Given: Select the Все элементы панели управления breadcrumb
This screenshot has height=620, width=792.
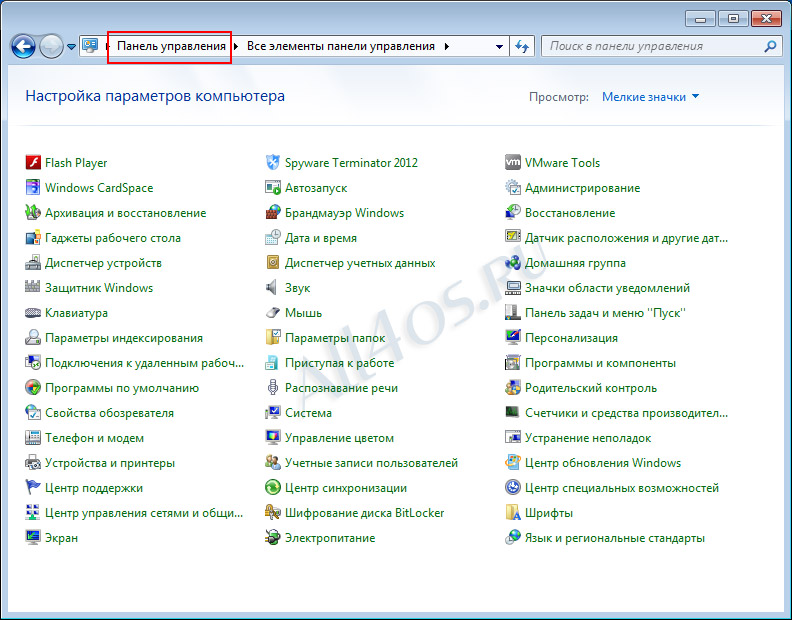Looking at the screenshot, I should 340,46.
